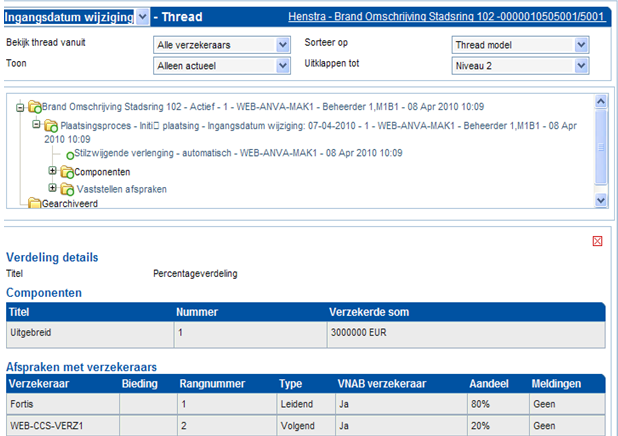Expand the Vaststellen afspraken tree node

pyautogui.click(x=53, y=188)
